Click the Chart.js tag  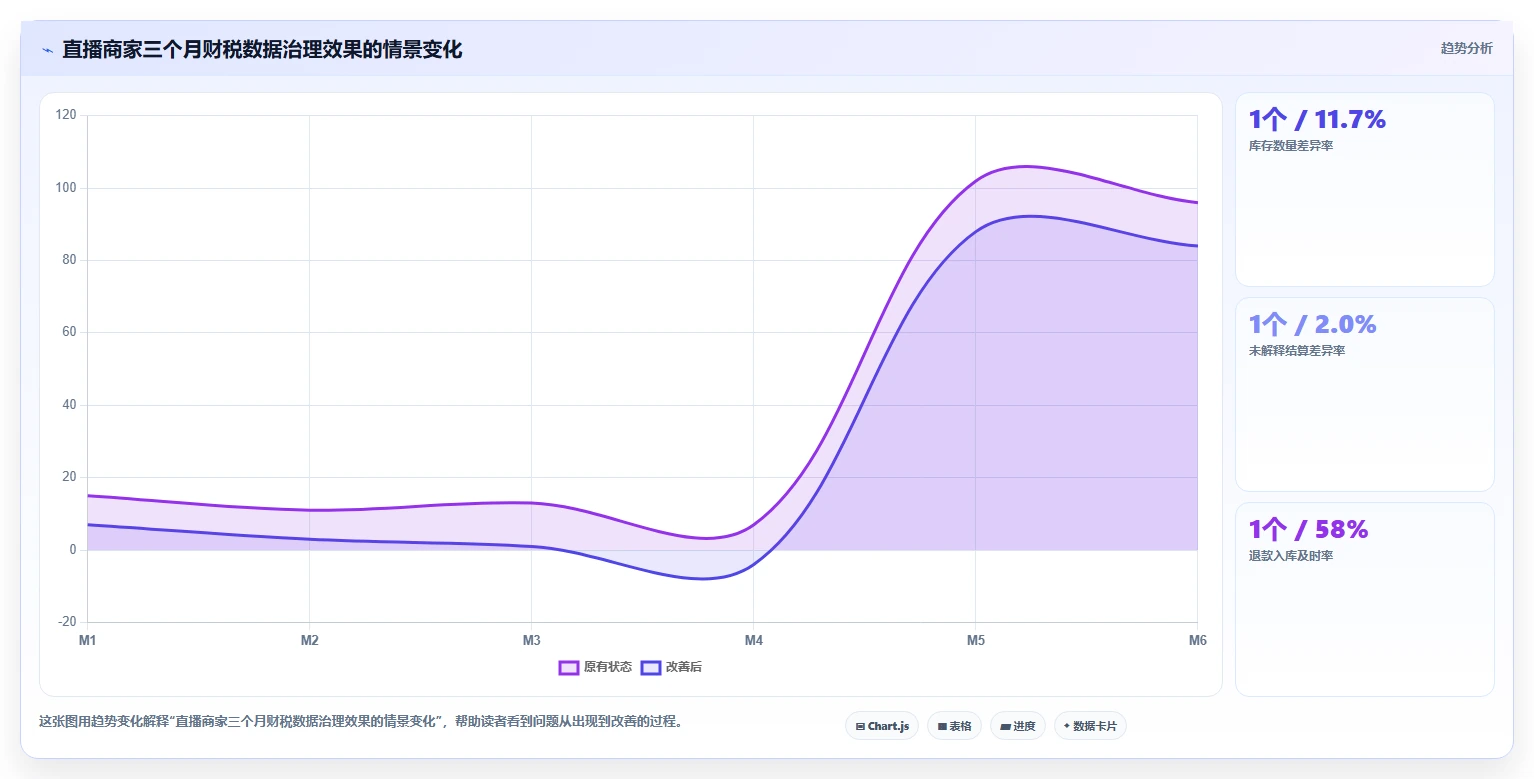882,726
